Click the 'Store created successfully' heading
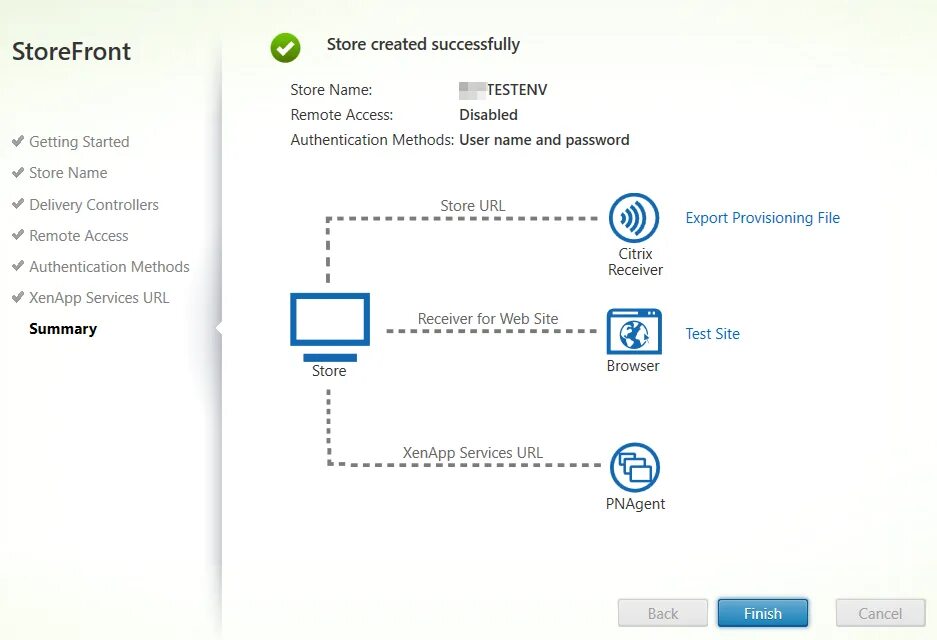Screen dimensions: 937x640 tap(423, 45)
